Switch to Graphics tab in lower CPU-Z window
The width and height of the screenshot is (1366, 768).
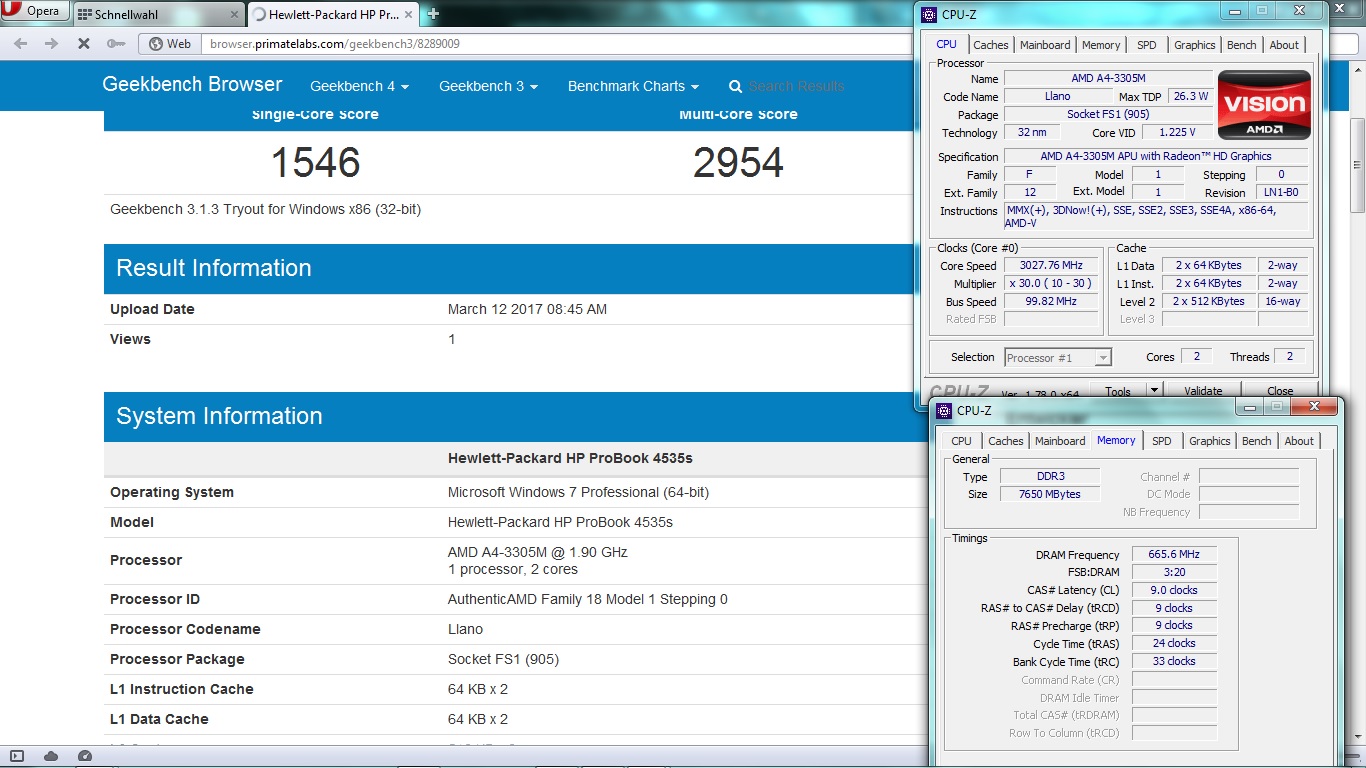click(x=1210, y=441)
